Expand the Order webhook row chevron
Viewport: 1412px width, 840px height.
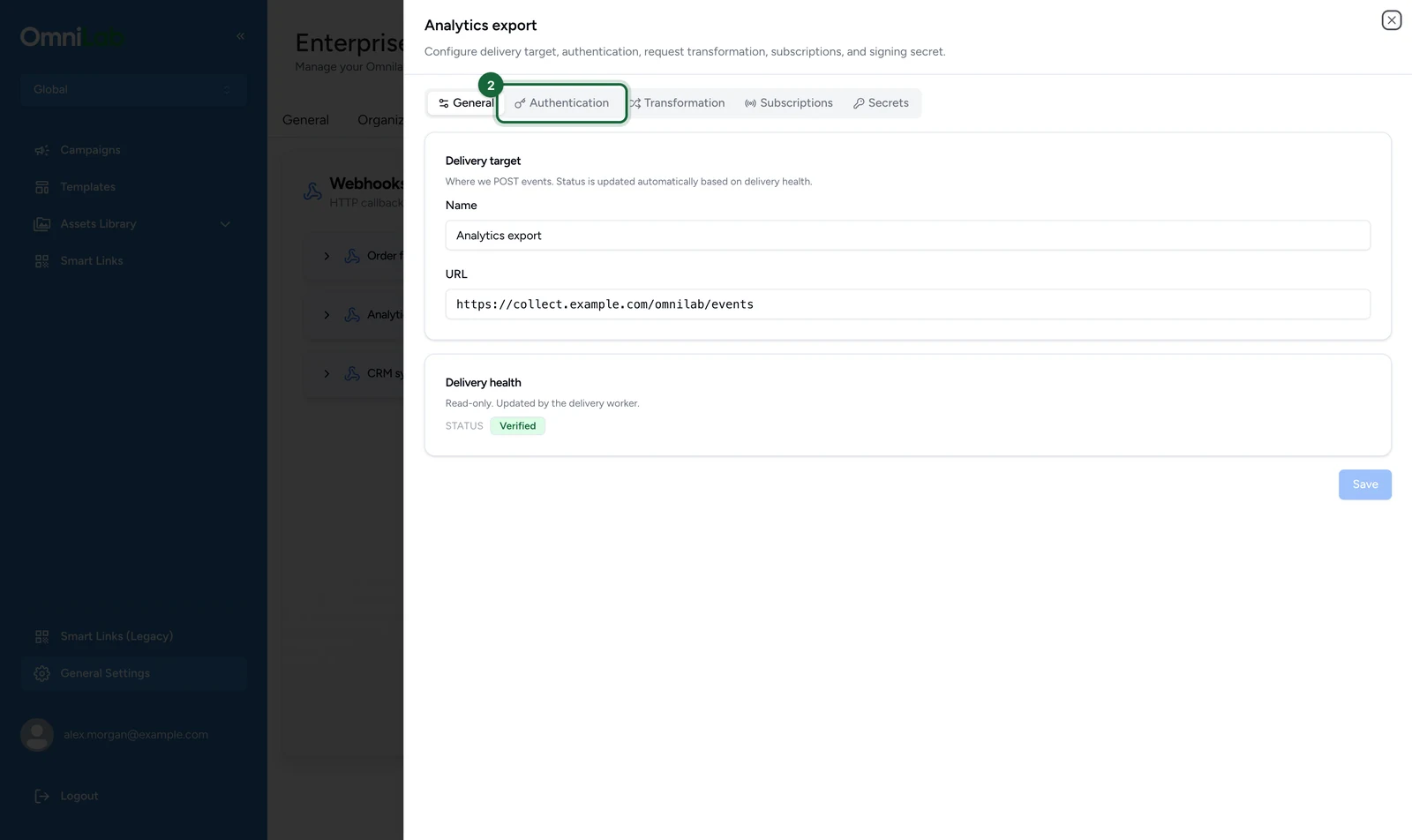click(x=327, y=256)
